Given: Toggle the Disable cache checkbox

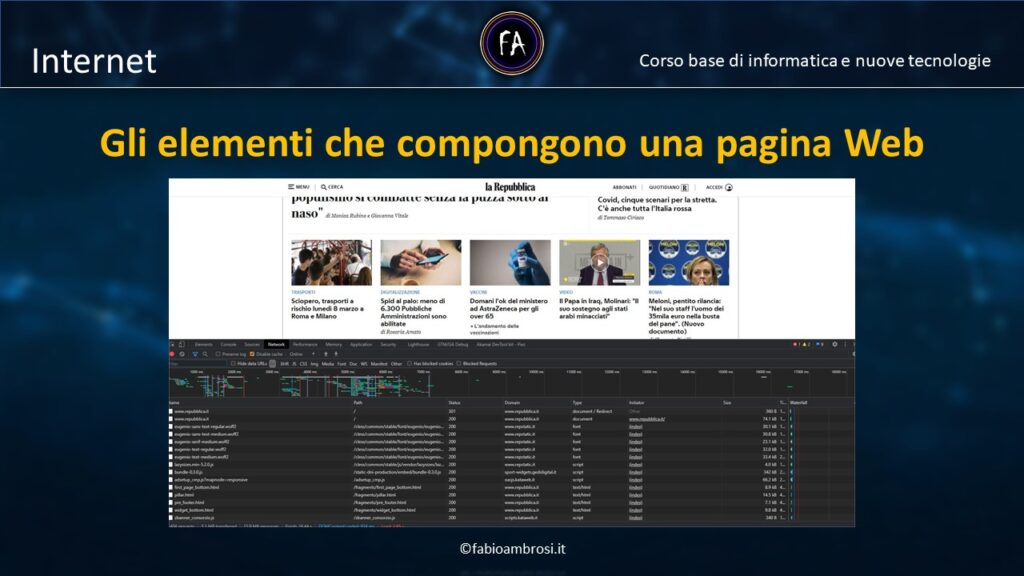Looking at the screenshot, I should (252, 356).
